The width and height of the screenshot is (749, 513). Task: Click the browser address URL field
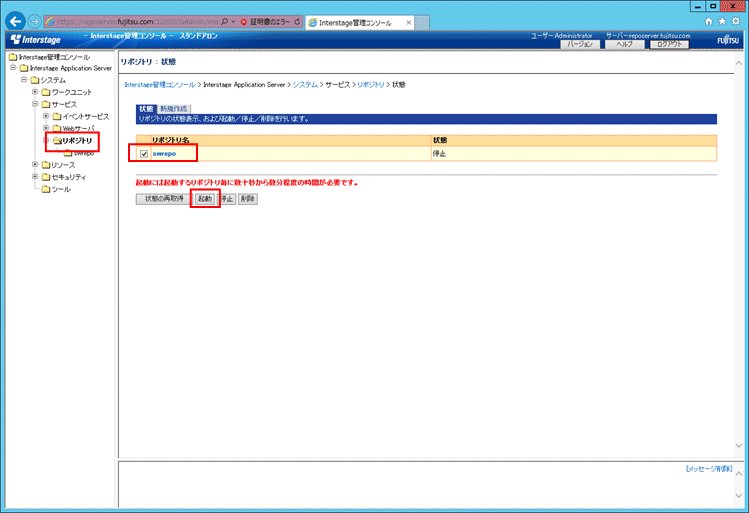pos(137,22)
